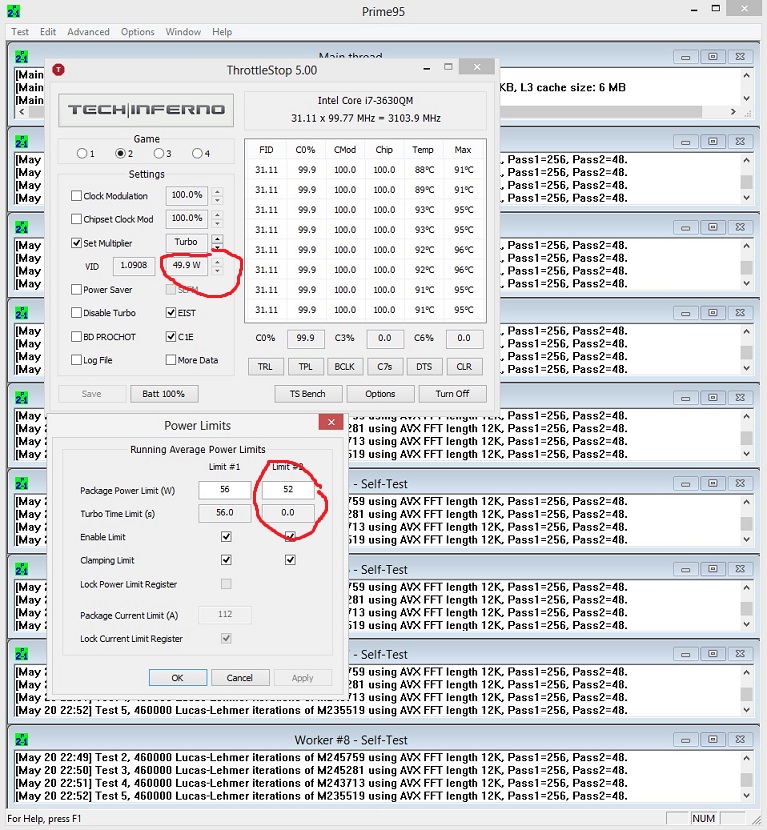
Task: Open the Edit menu
Action: pyautogui.click(x=48, y=32)
